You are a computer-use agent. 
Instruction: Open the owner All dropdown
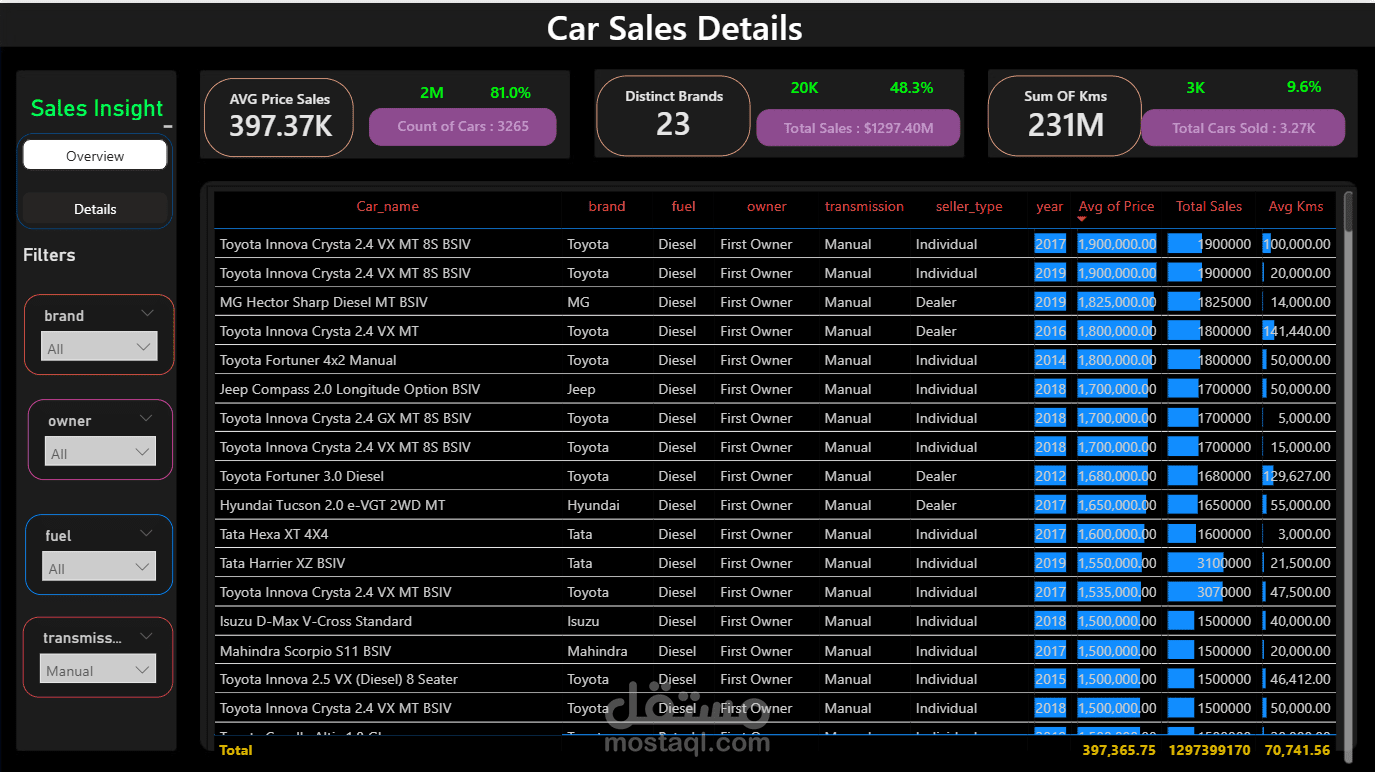click(99, 452)
